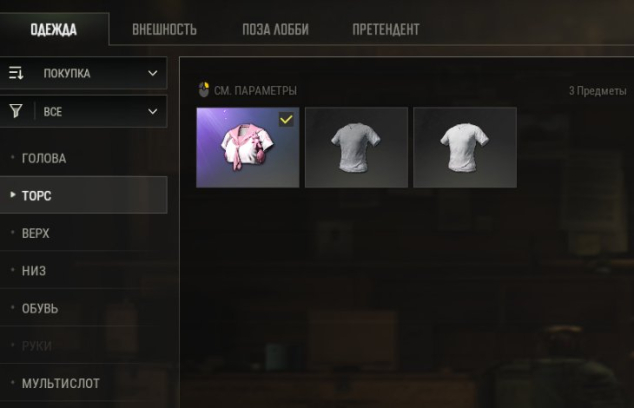This screenshot has height=408, width=634.
Task: Switch to the ПОЗА ЛОББИ tab
Action: 275,30
